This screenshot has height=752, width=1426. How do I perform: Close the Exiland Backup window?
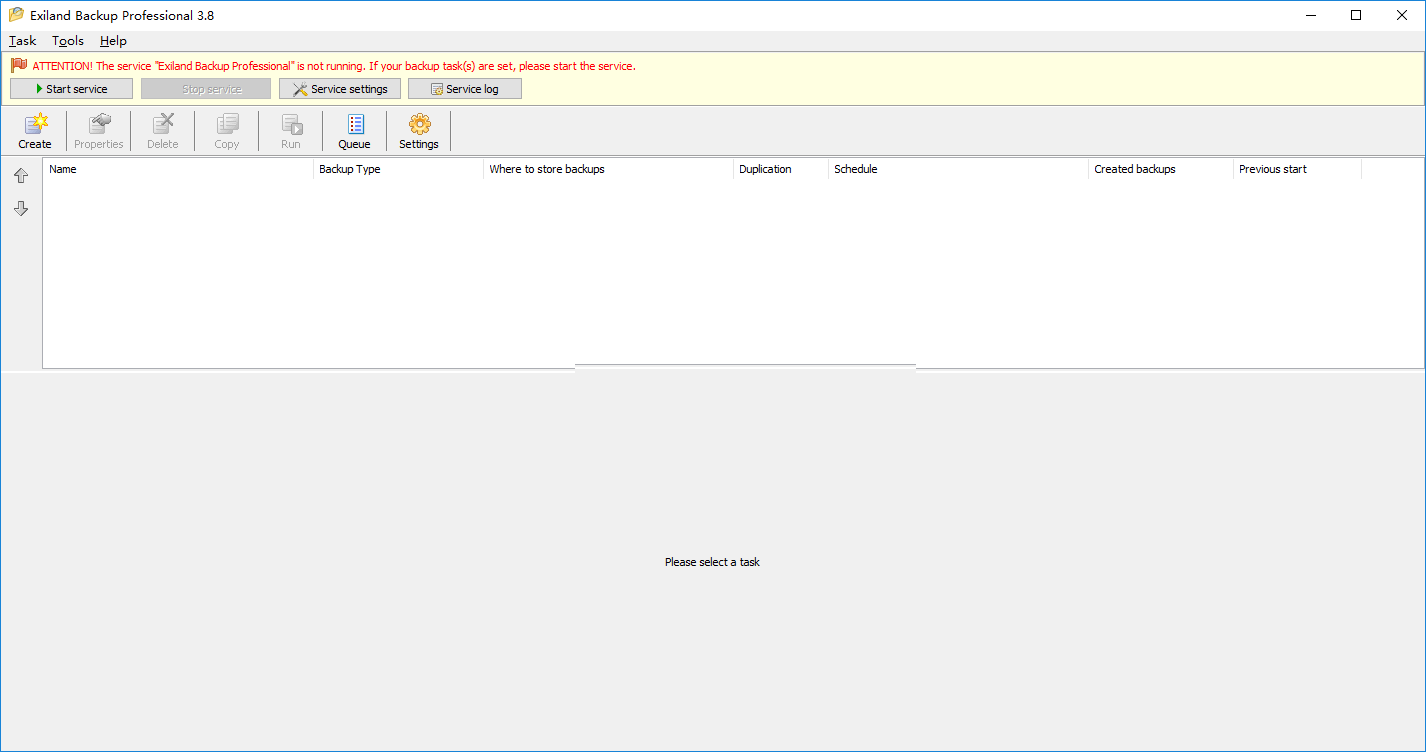coord(1402,15)
